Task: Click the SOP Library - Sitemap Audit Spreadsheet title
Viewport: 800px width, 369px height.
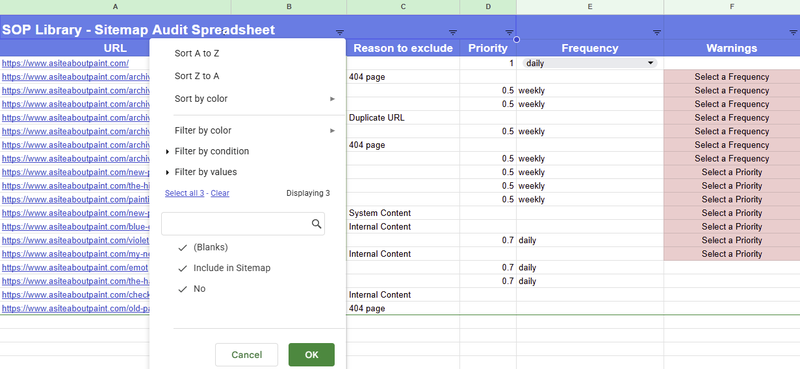Action: 138,30
